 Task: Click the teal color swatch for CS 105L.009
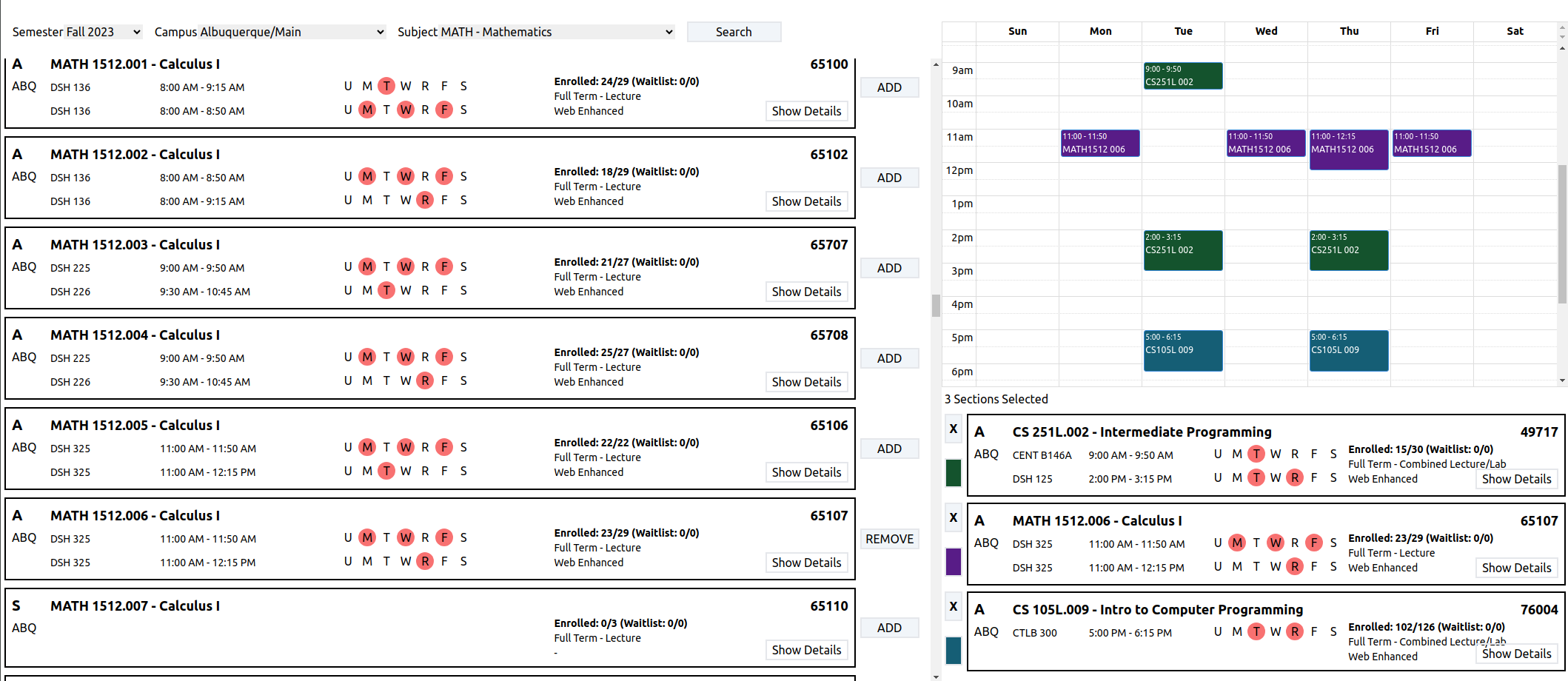(x=953, y=651)
